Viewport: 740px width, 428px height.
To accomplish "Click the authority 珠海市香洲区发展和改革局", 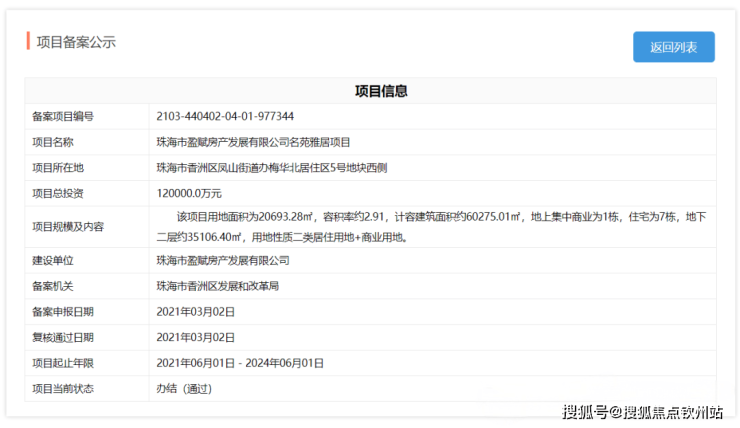I will pyautogui.click(x=217, y=285).
